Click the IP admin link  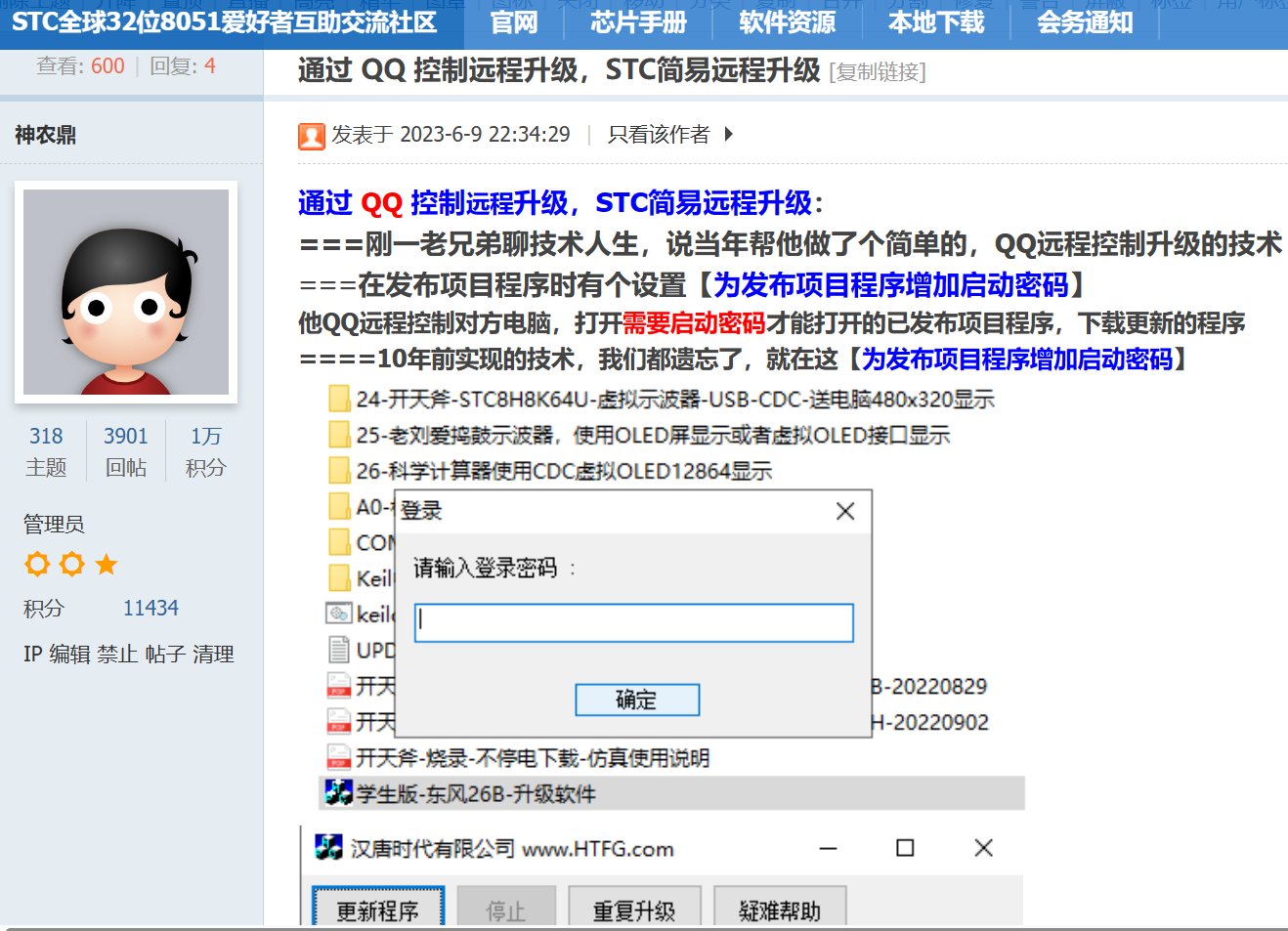(32, 655)
